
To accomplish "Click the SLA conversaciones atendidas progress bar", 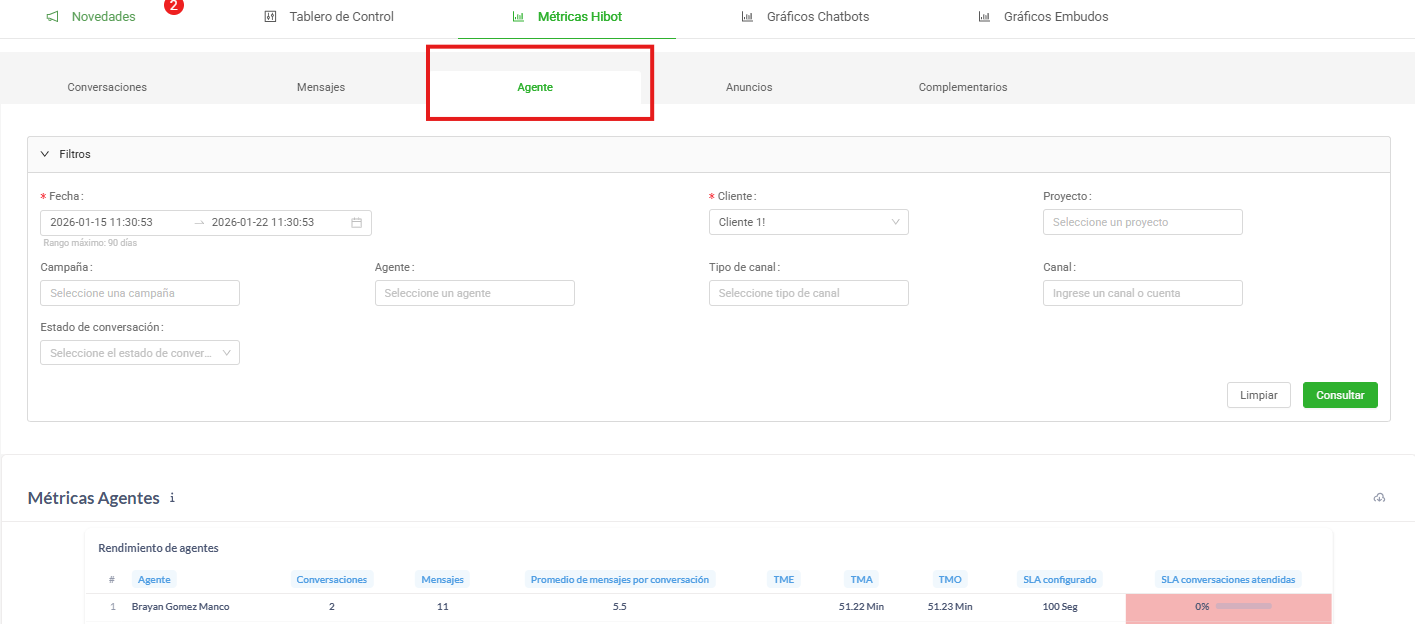I will coord(1243,606).
